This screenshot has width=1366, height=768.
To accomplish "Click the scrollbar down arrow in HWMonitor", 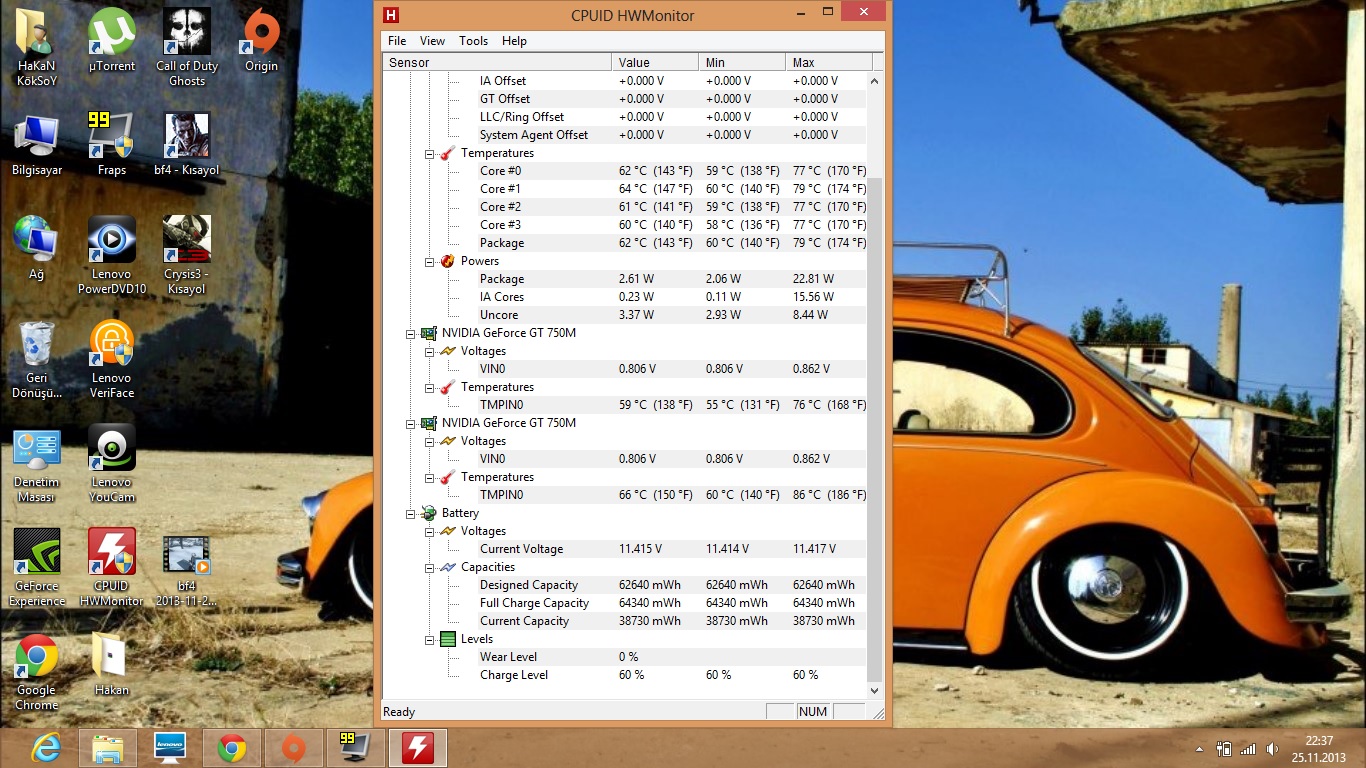I will (875, 690).
